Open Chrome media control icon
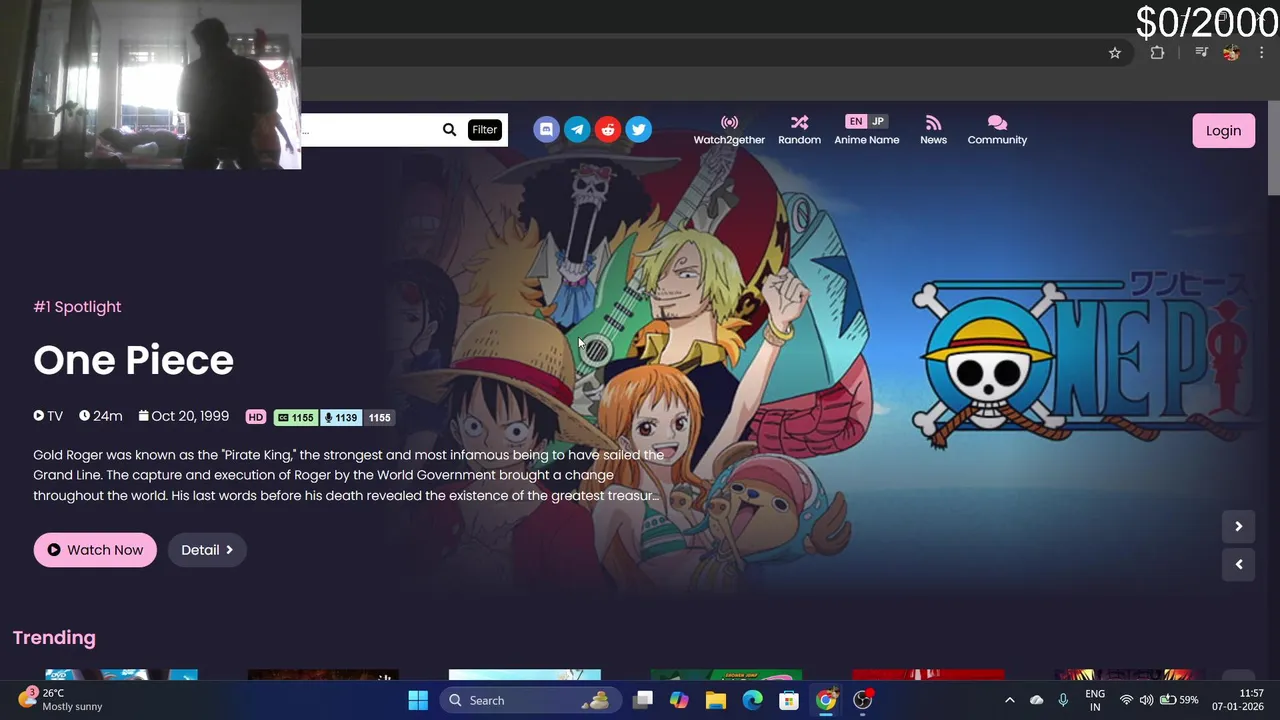The width and height of the screenshot is (1280, 720). [1202, 53]
